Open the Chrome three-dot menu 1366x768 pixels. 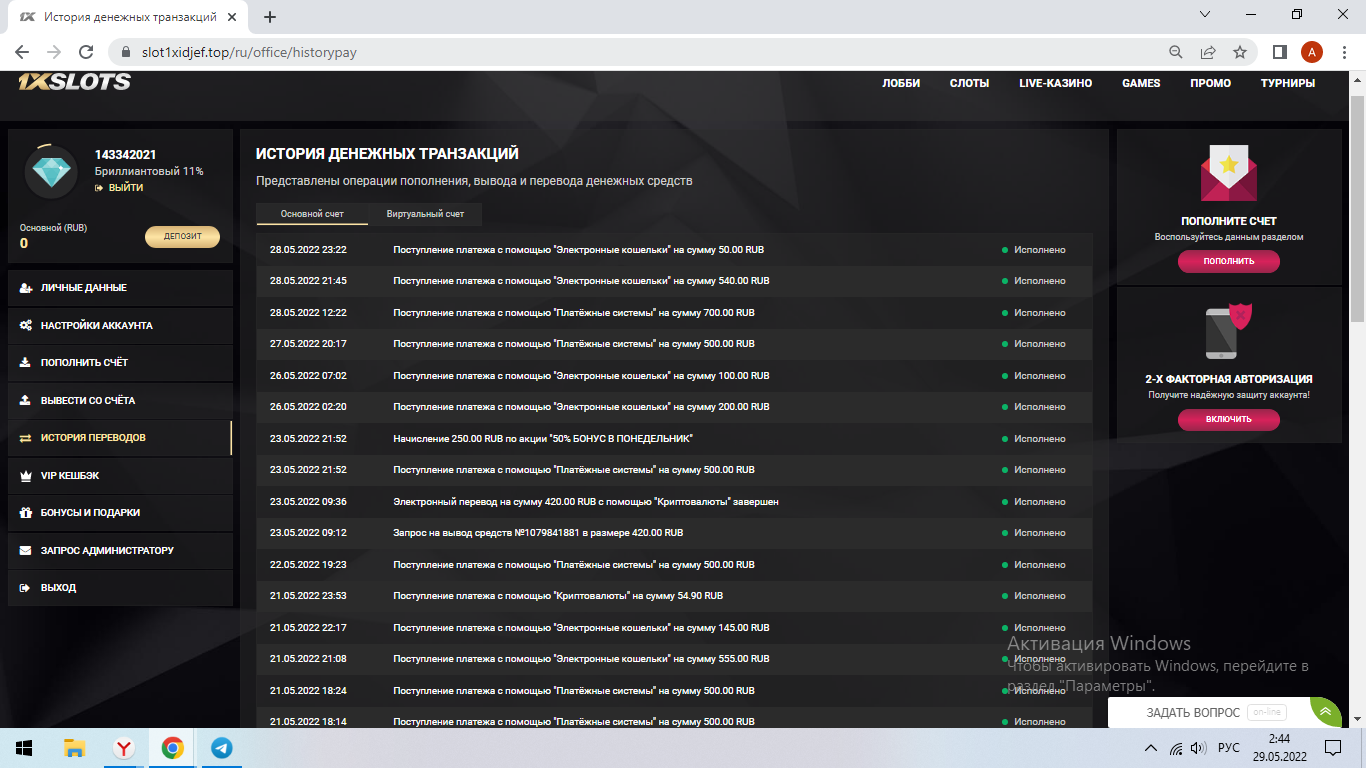point(1344,52)
